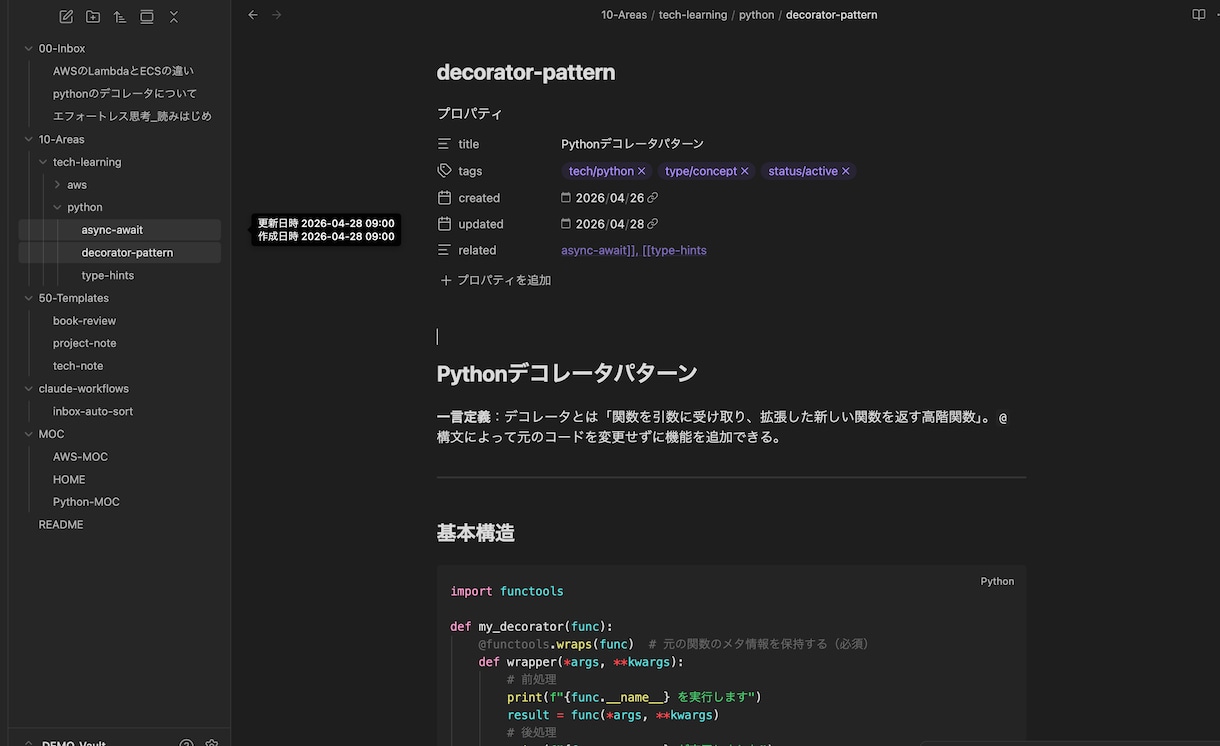The width and height of the screenshot is (1220, 746).
Task: Collapse all folders in the file explorer
Action: pyautogui.click(x=174, y=16)
